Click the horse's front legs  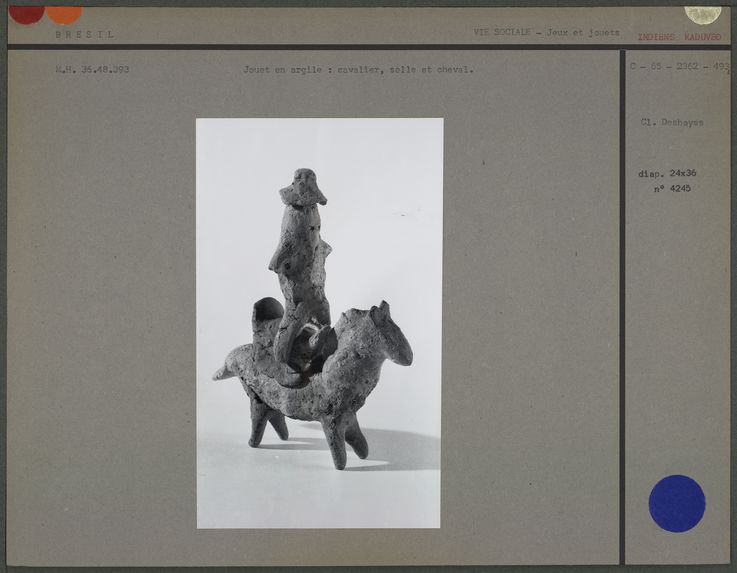coord(345,437)
